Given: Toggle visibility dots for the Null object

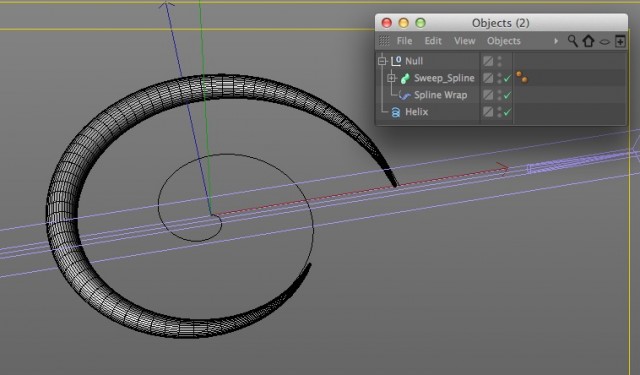Looking at the screenshot, I should coord(500,61).
